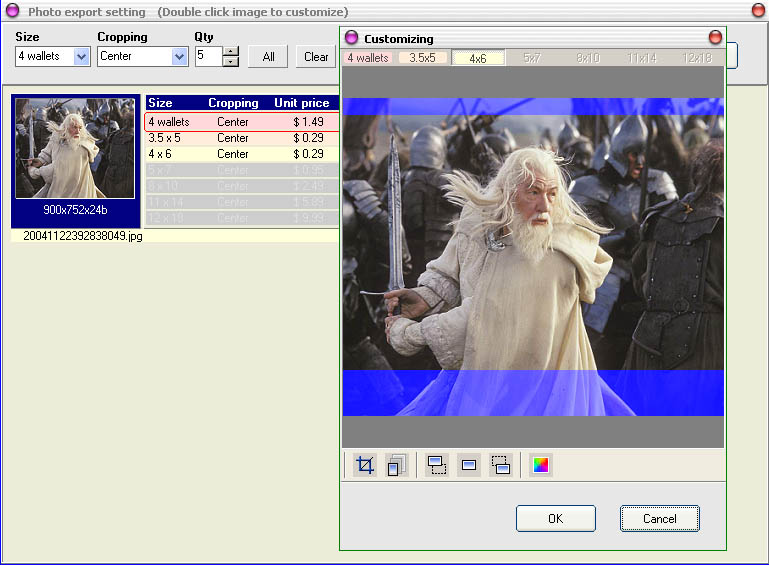Click the Cancel button
The image size is (769, 565).
point(660,518)
